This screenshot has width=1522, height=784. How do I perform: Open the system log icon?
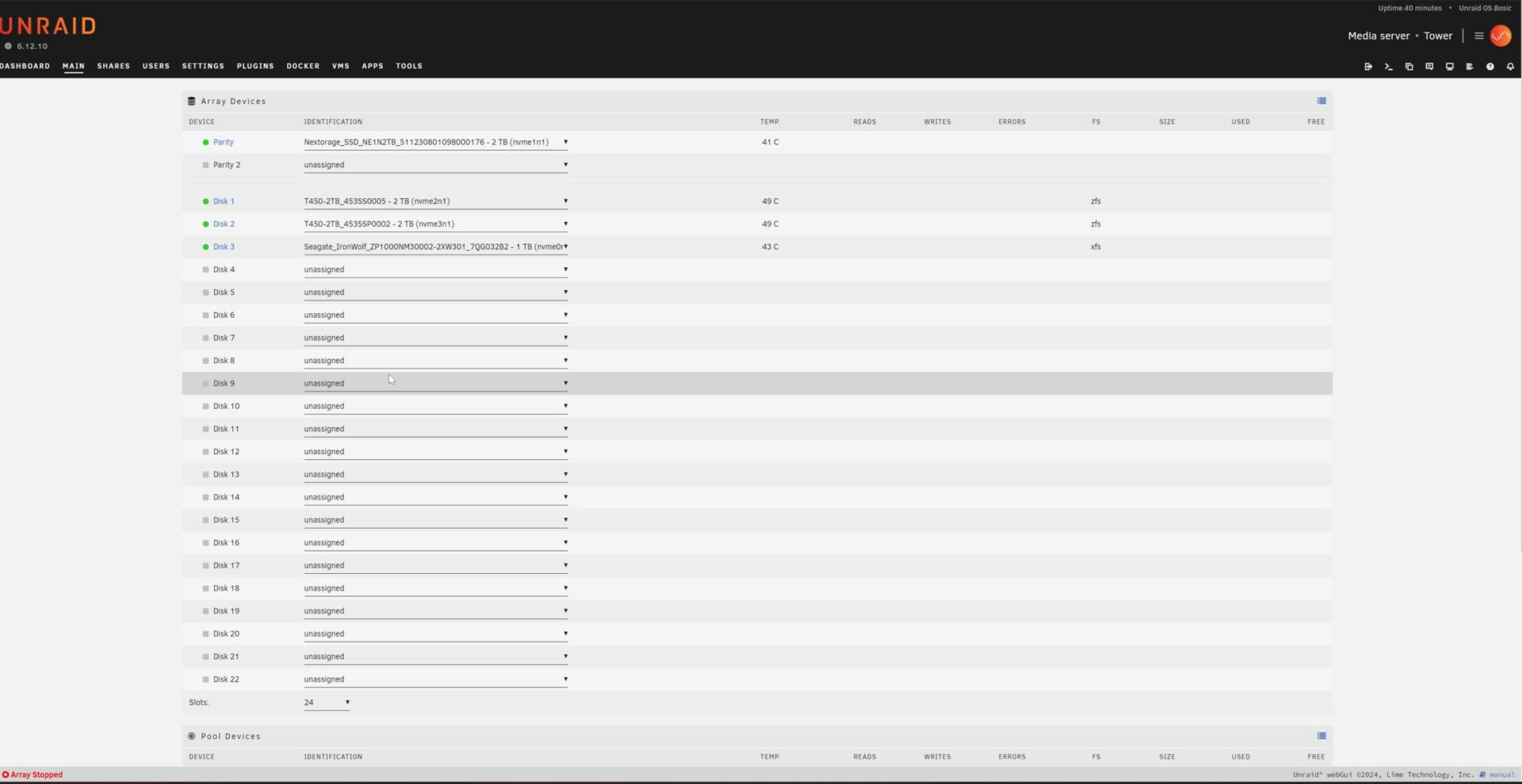coord(1469,67)
